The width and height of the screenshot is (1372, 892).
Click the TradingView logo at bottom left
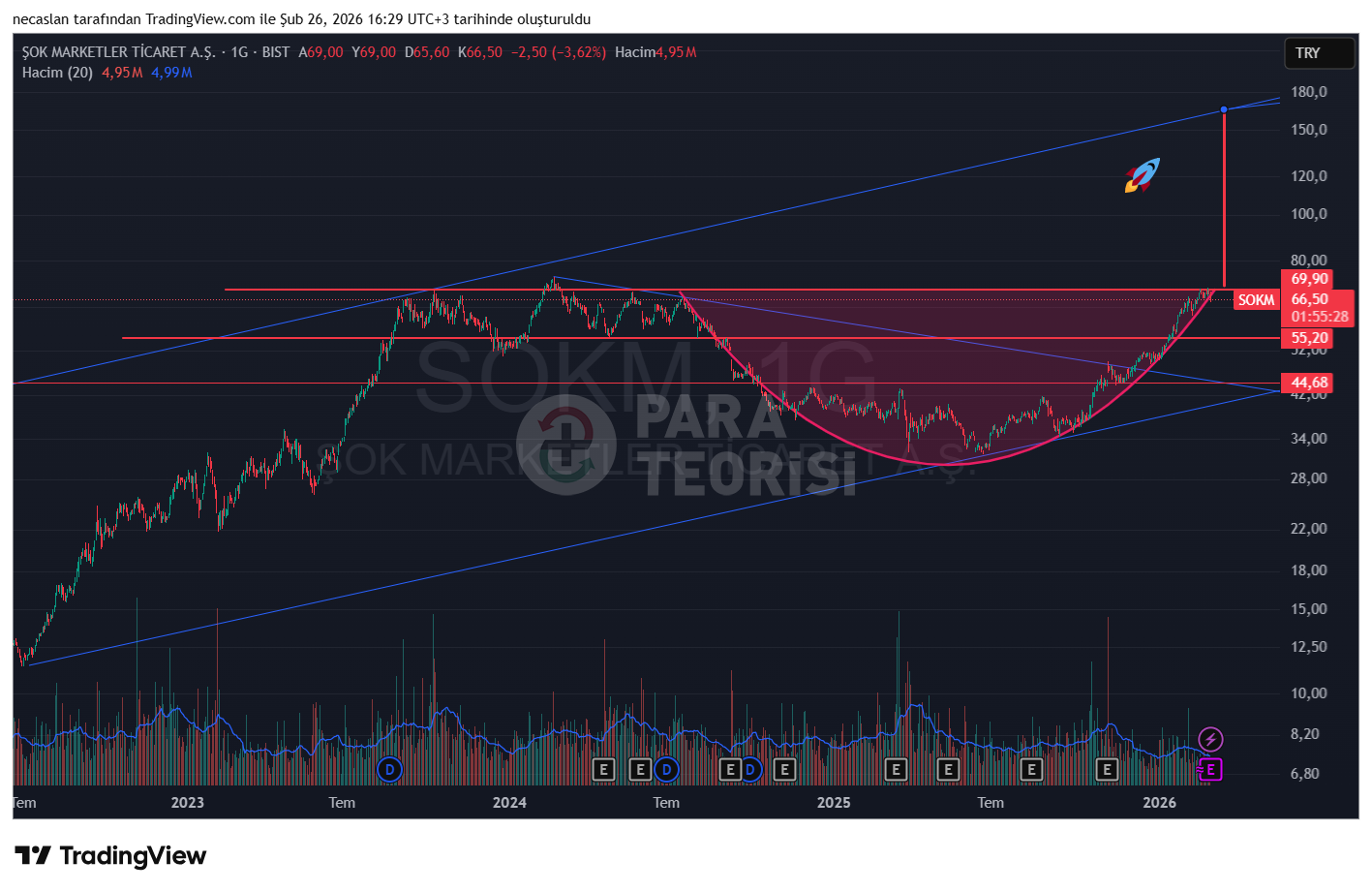pyautogui.click(x=110, y=856)
